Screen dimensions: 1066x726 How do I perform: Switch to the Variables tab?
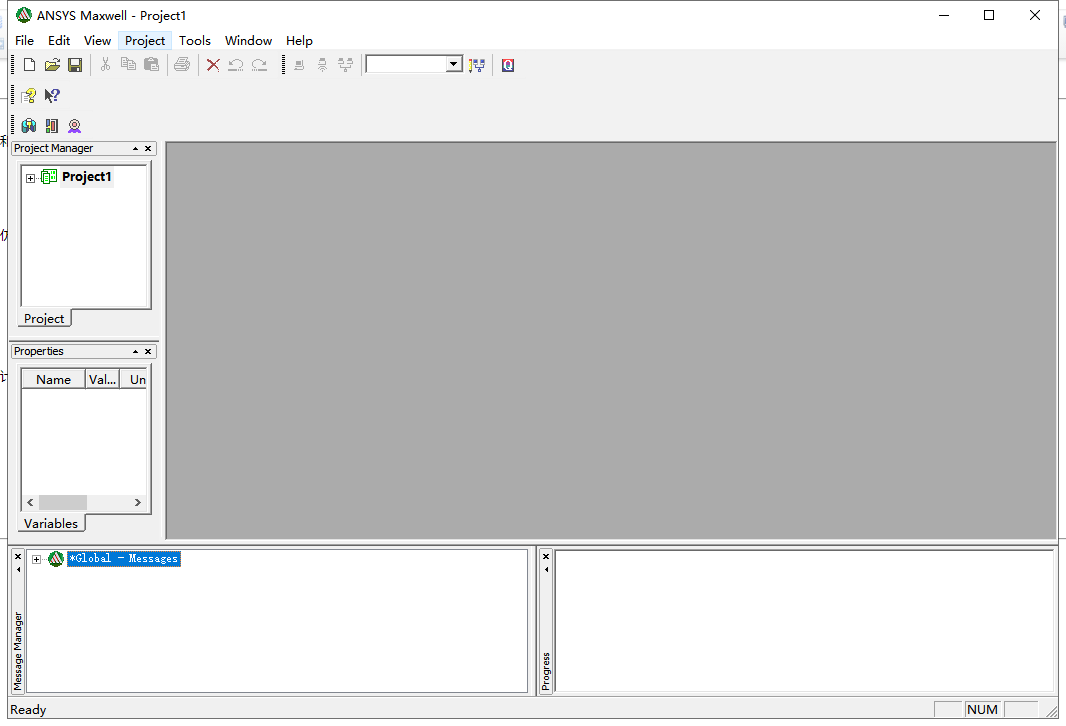tap(50, 523)
